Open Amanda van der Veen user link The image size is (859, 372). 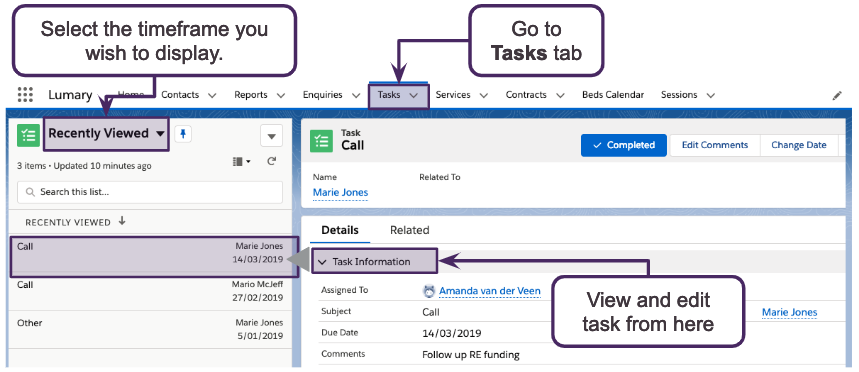(x=490, y=291)
